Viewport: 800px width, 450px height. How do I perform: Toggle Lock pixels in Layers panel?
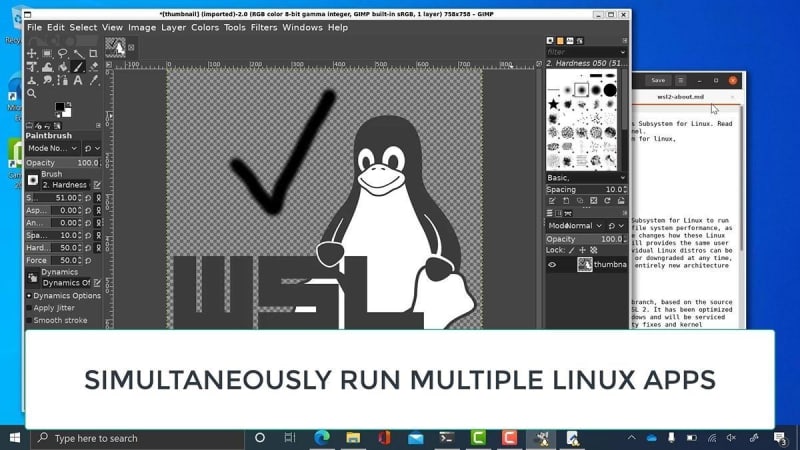[571, 250]
